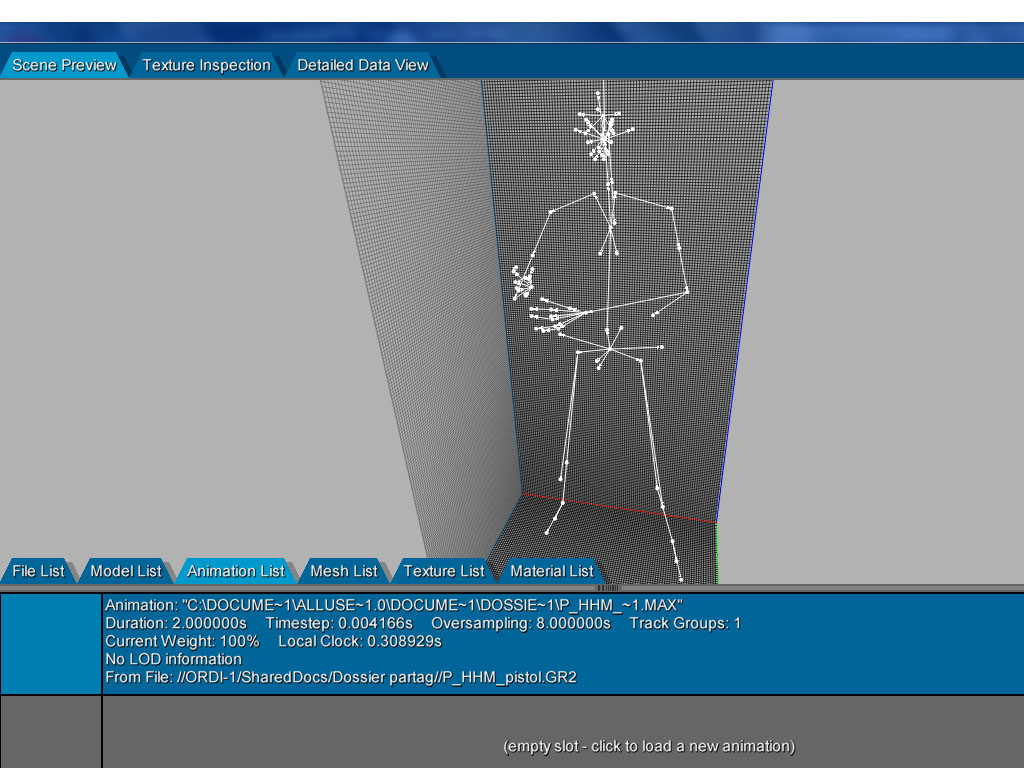Activate the Animation List tab
The width and height of the screenshot is (1024, 768).
[236, 571]
